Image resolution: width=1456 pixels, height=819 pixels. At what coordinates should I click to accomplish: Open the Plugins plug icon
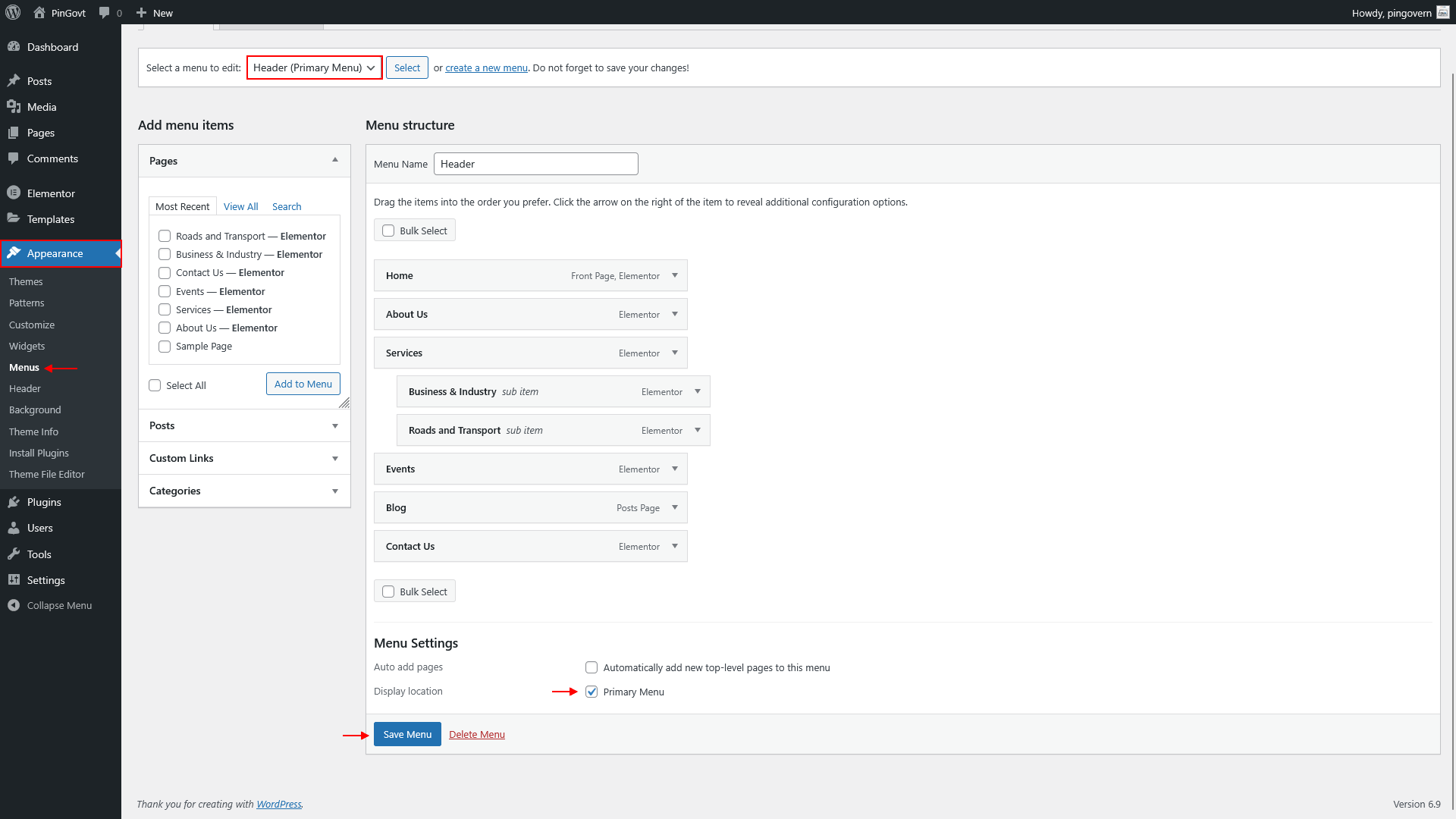(x=14, y=502)
